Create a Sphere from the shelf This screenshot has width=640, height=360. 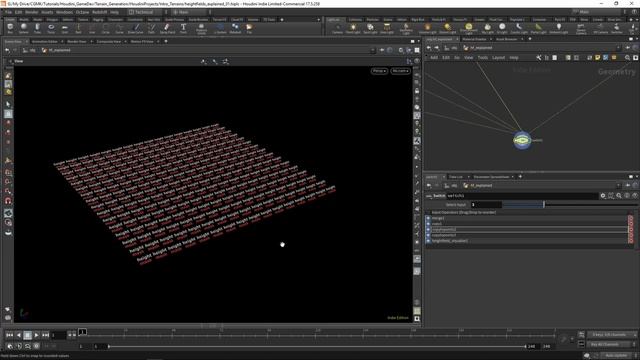tap(24, 29)
